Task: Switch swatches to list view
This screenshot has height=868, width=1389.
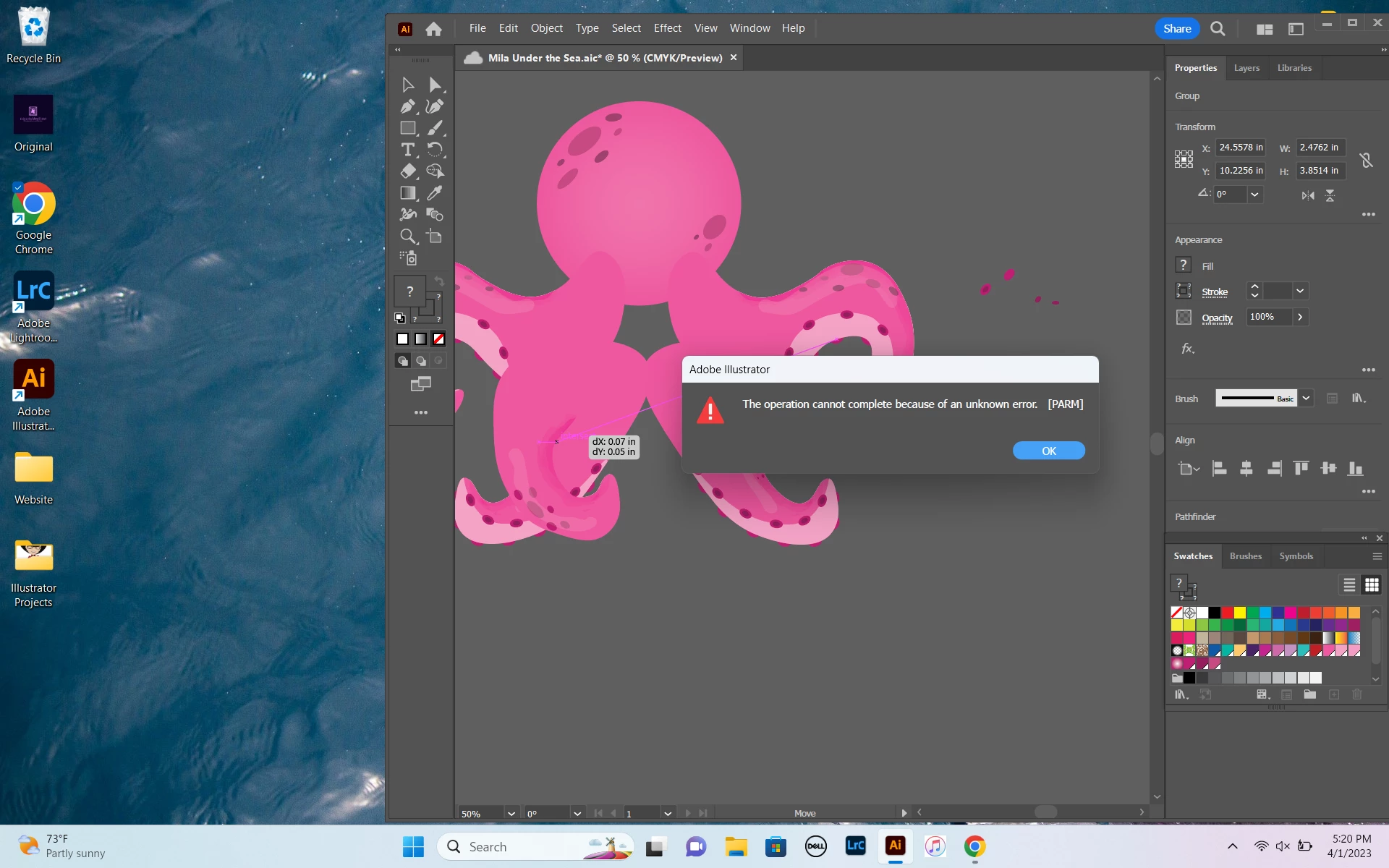Action: [1349, 584]
